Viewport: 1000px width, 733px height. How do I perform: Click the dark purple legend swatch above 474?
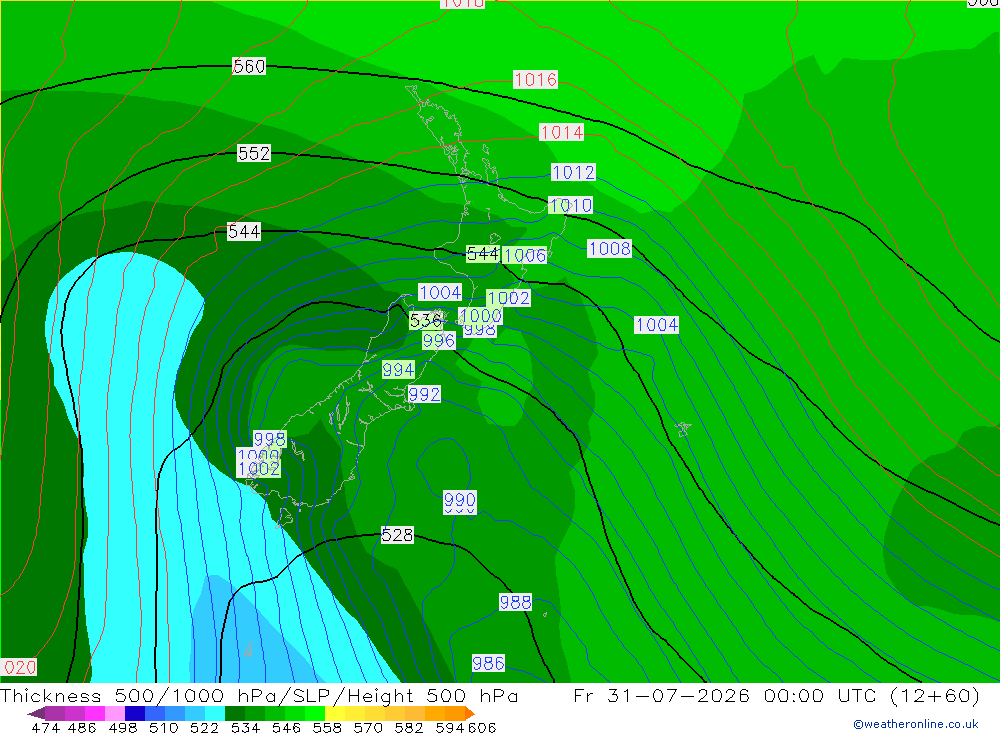[x=54, y=713]
